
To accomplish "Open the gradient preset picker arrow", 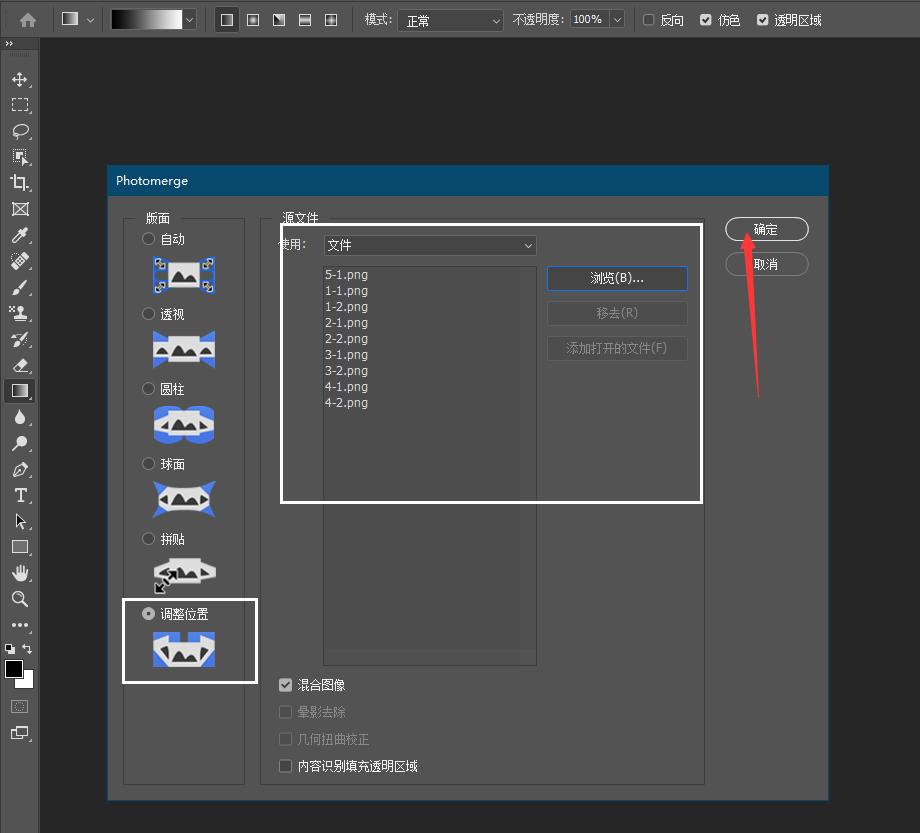I will (190, 20).
